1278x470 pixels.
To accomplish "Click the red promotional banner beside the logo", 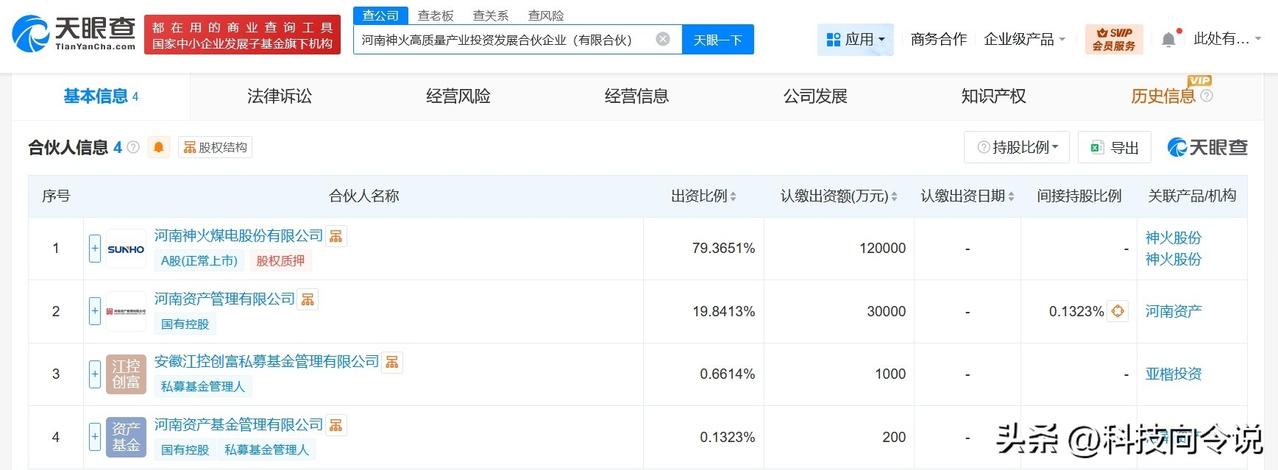I will coord(242,35).
